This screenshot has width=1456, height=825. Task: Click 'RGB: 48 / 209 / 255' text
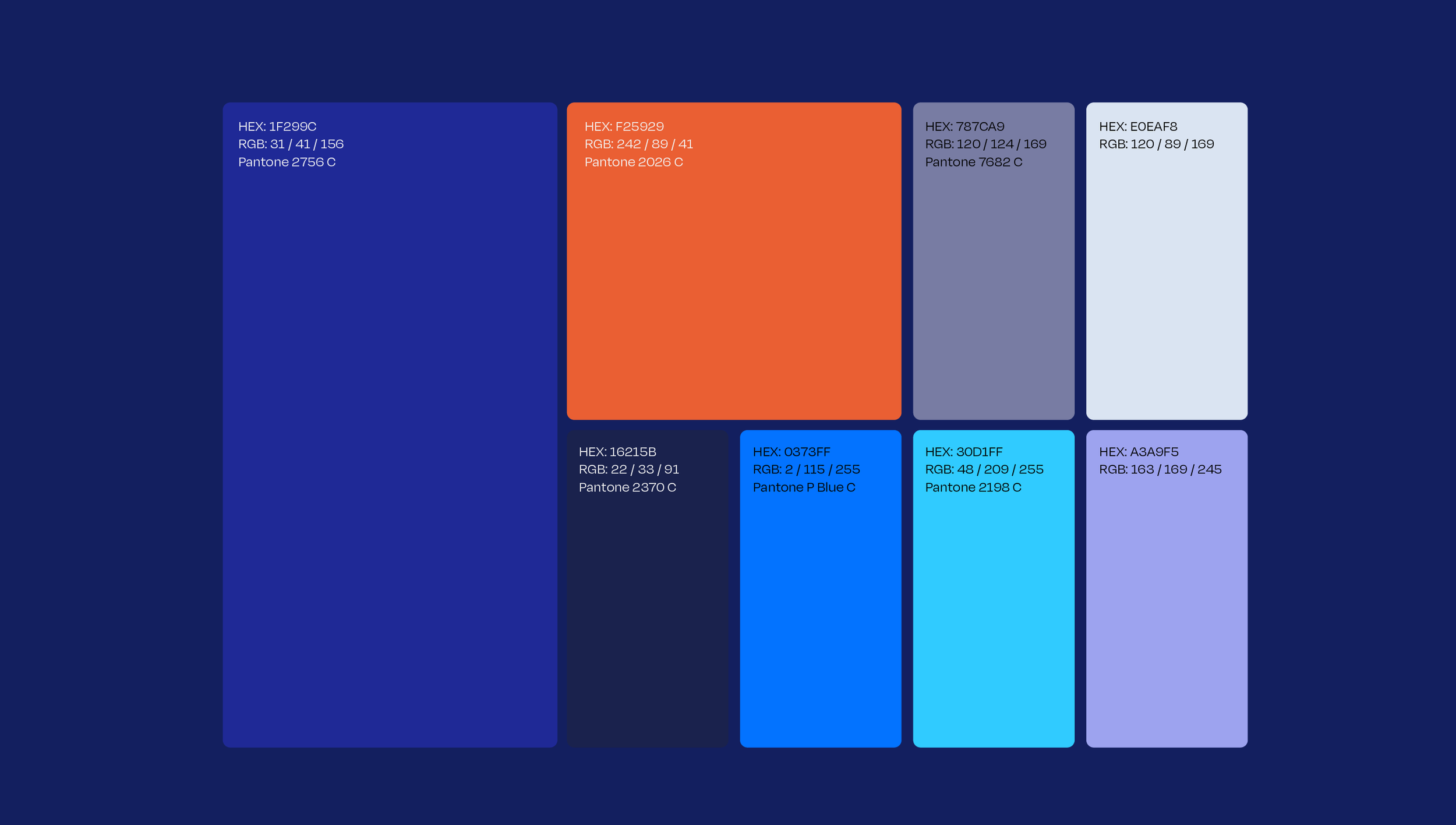point(984,469)
